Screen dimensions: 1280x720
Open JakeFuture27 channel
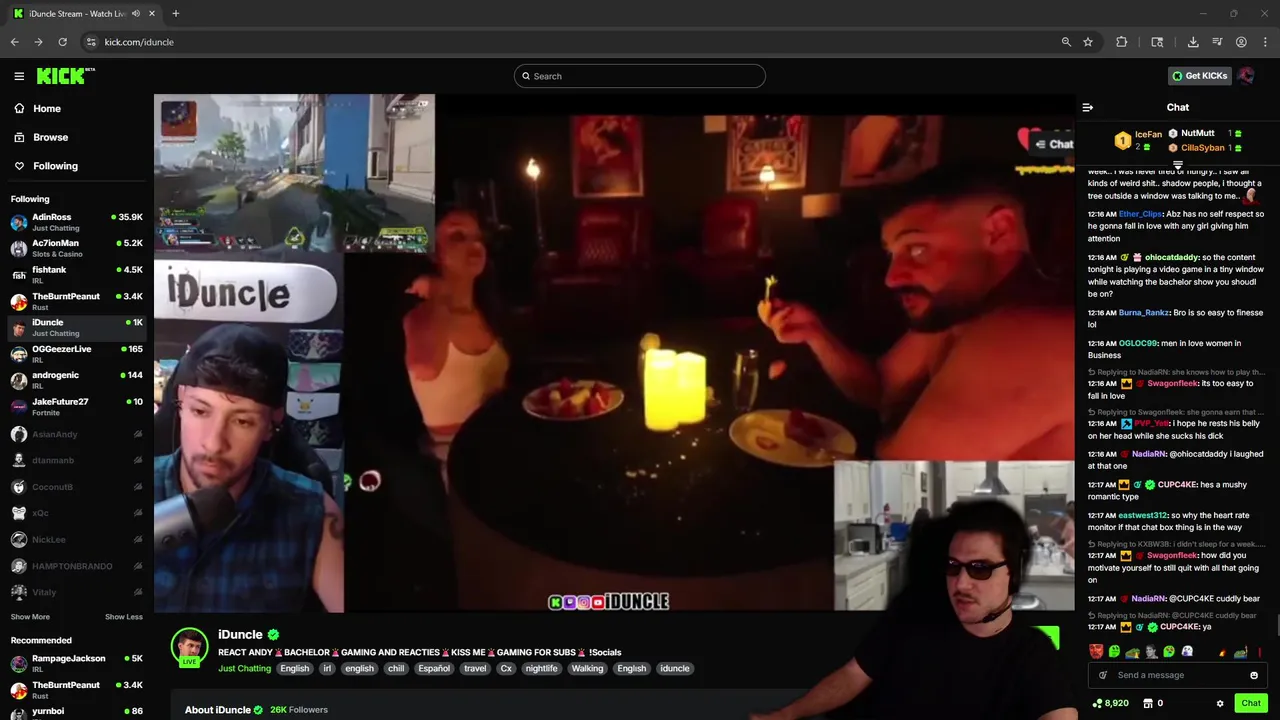tap(76, 407)
